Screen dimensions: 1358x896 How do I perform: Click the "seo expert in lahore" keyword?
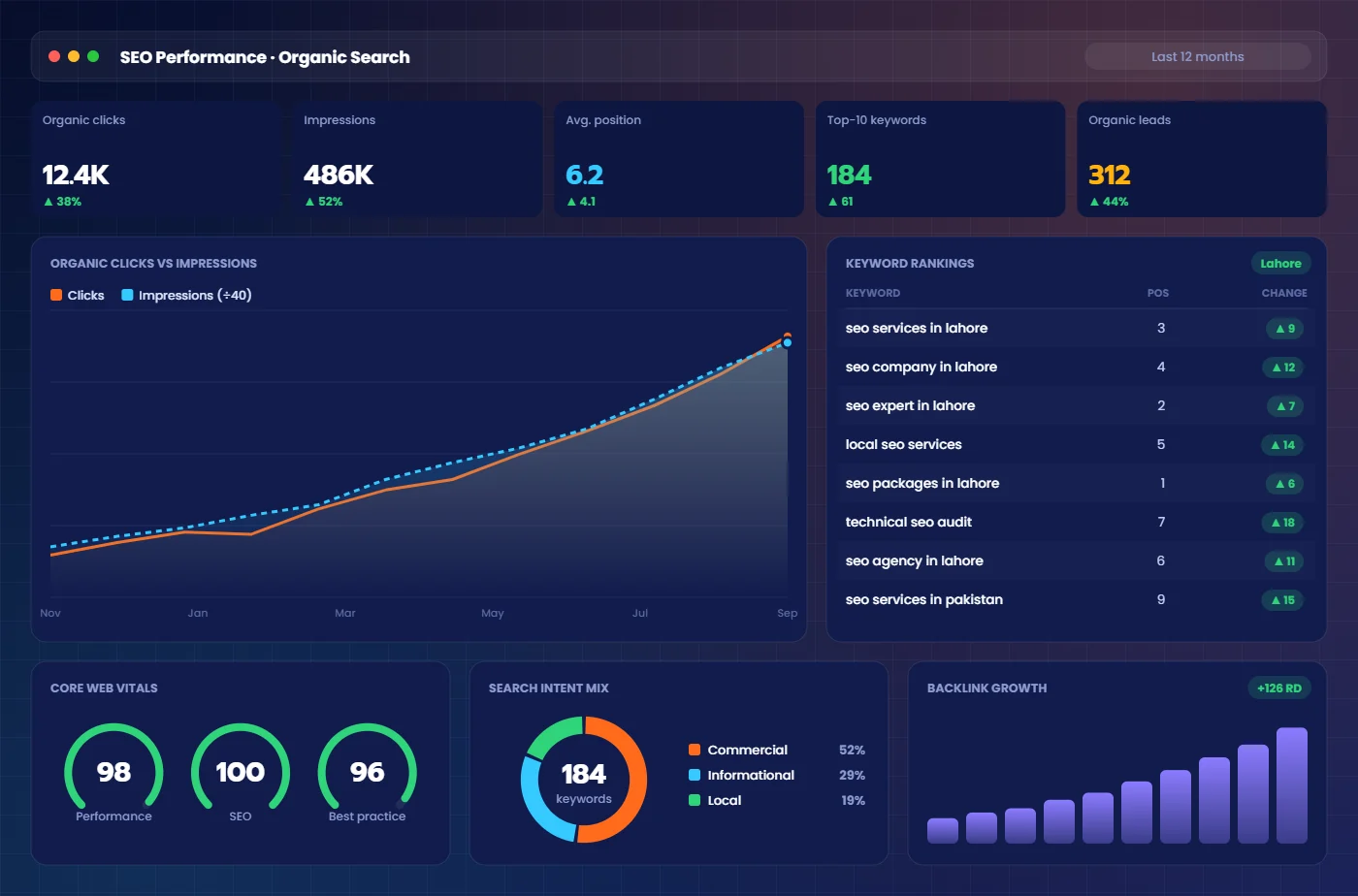(x=910, y=405)
